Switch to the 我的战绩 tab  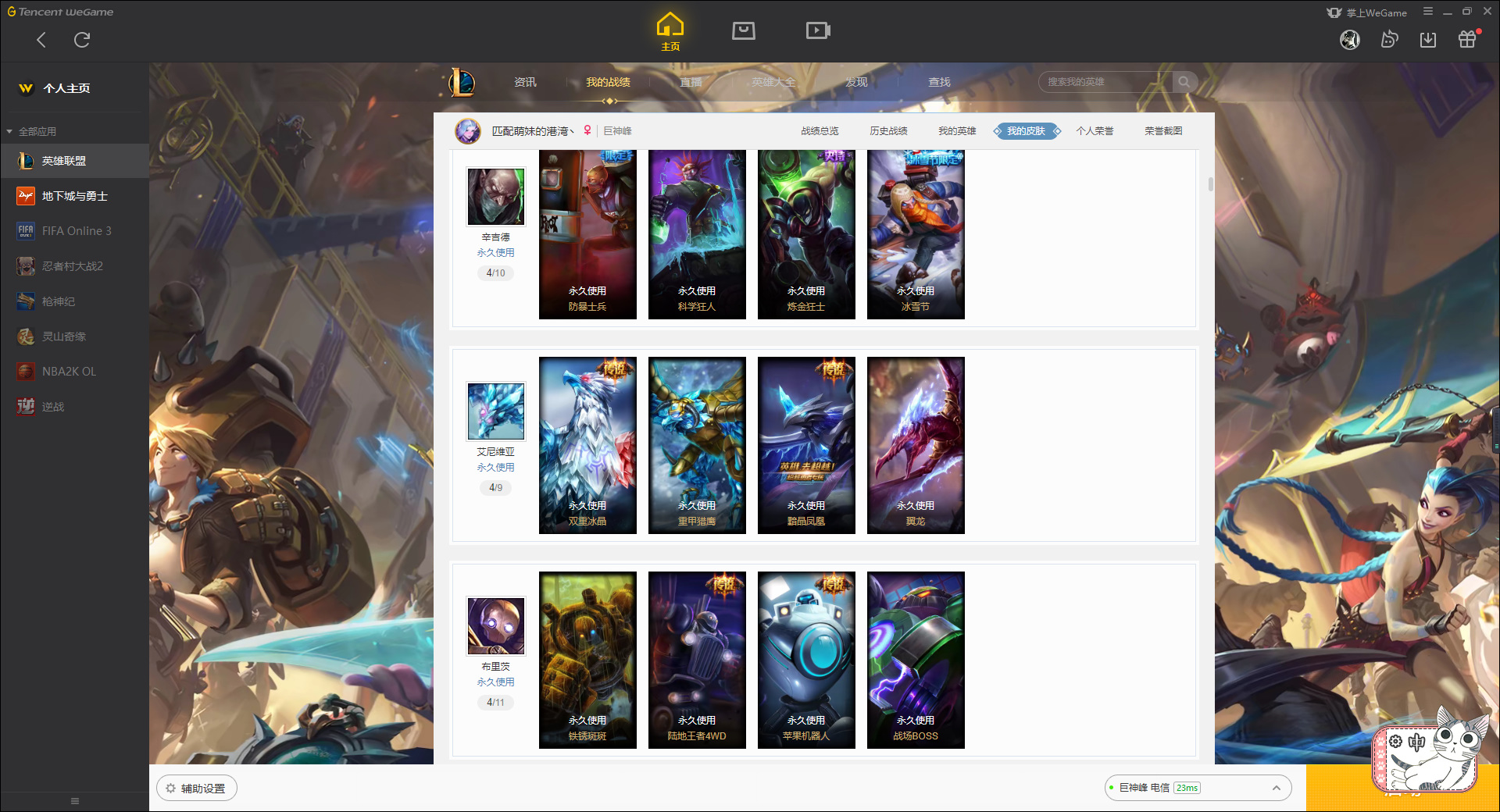608,82
